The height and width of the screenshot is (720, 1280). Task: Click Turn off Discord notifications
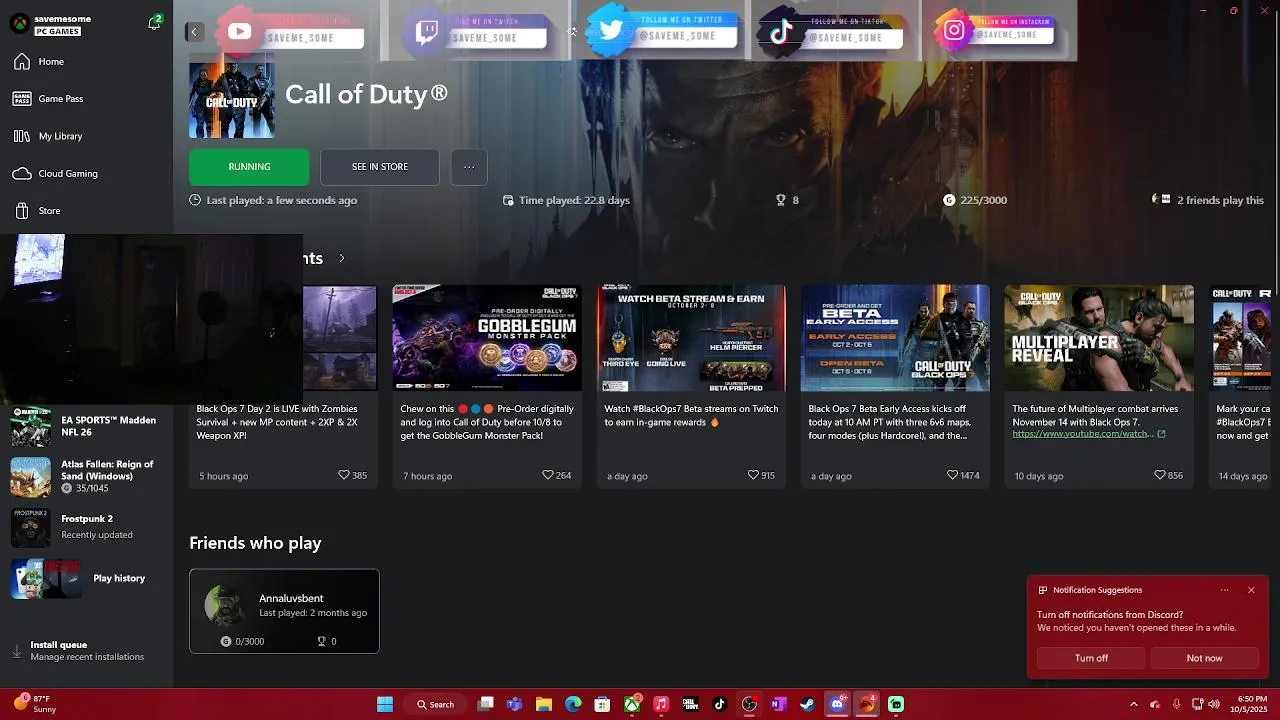(x=1091, y=658)
